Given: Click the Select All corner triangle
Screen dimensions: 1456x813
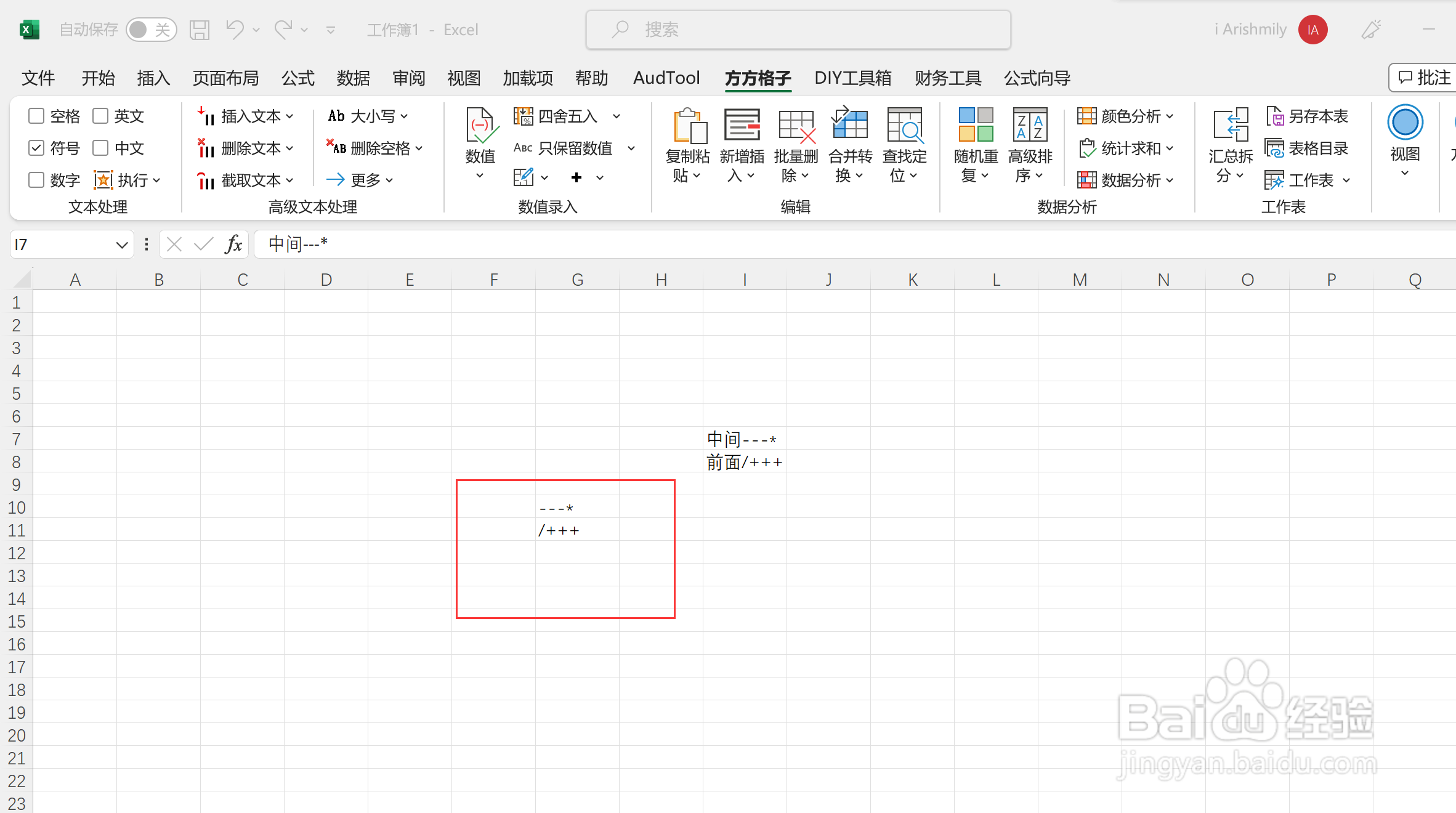Looking at the screenshot, I should coord(22,280).
